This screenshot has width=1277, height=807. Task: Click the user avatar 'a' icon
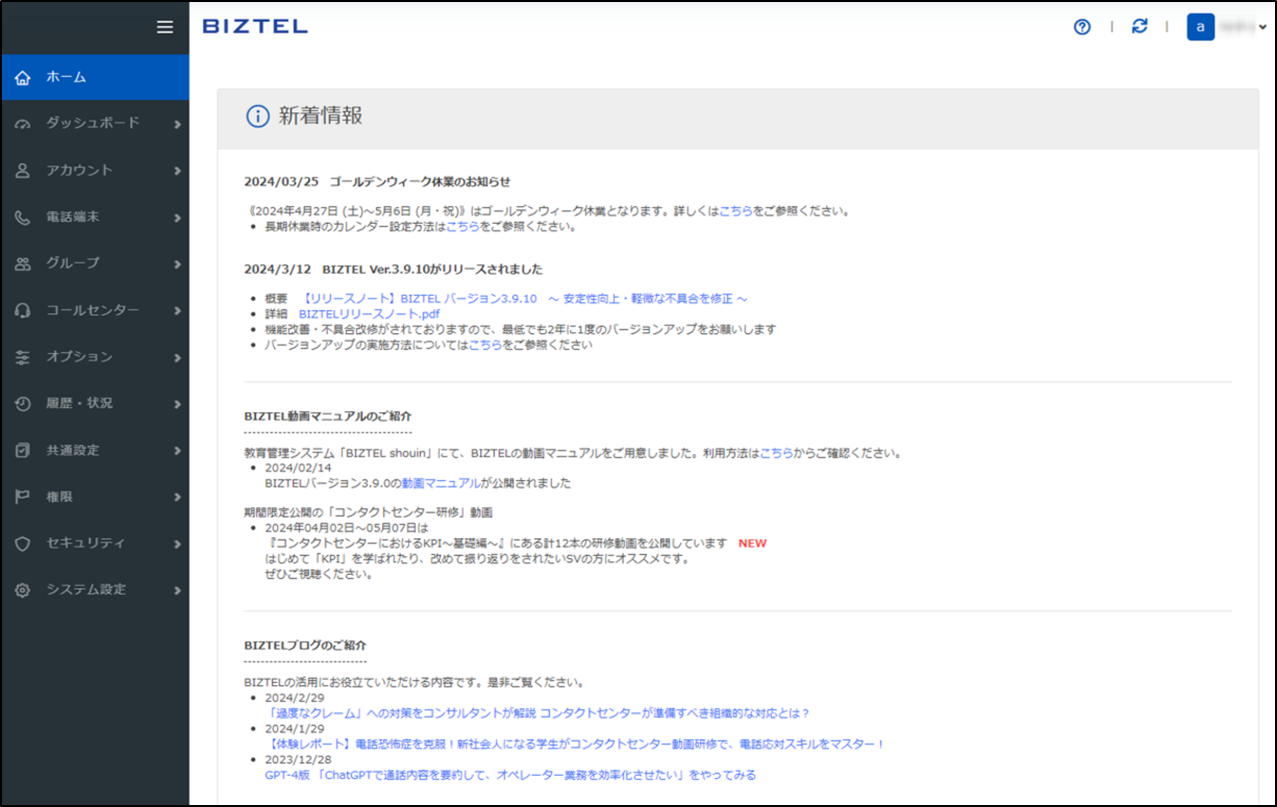coord(1201,27)
